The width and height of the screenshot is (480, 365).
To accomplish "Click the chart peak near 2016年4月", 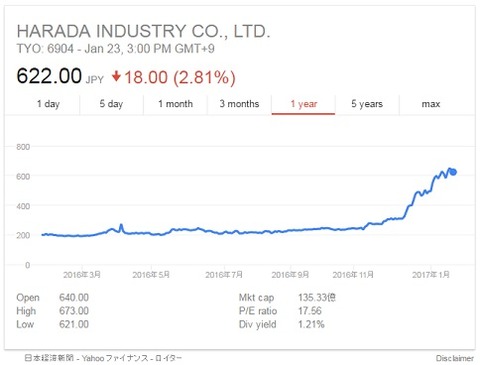I will 121,226.
